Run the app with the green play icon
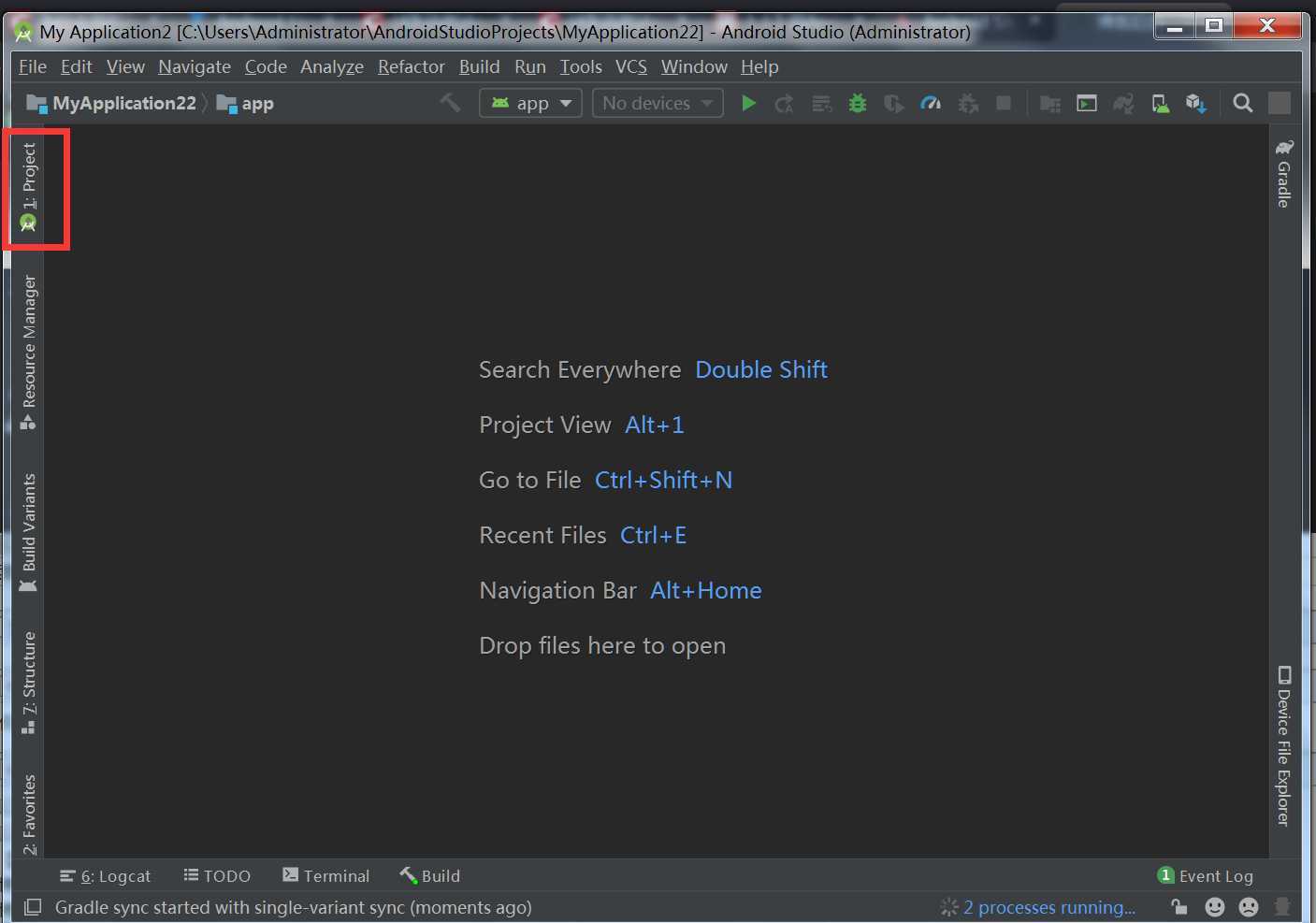The height and width of the screenshot is (923, 1316). (x=748, y=103)
